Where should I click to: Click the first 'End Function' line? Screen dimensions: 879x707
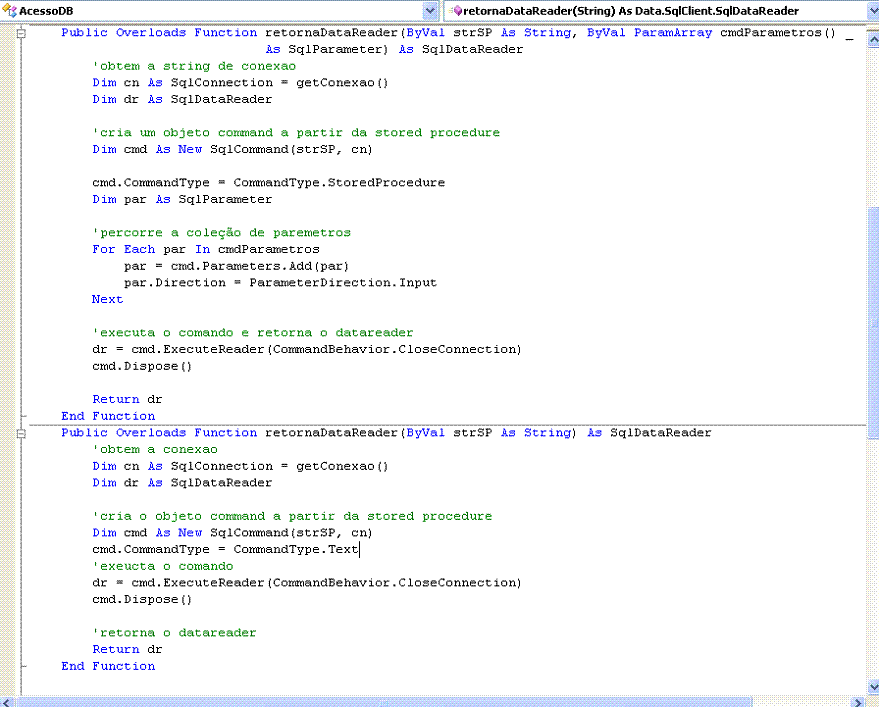coord(108,416)
